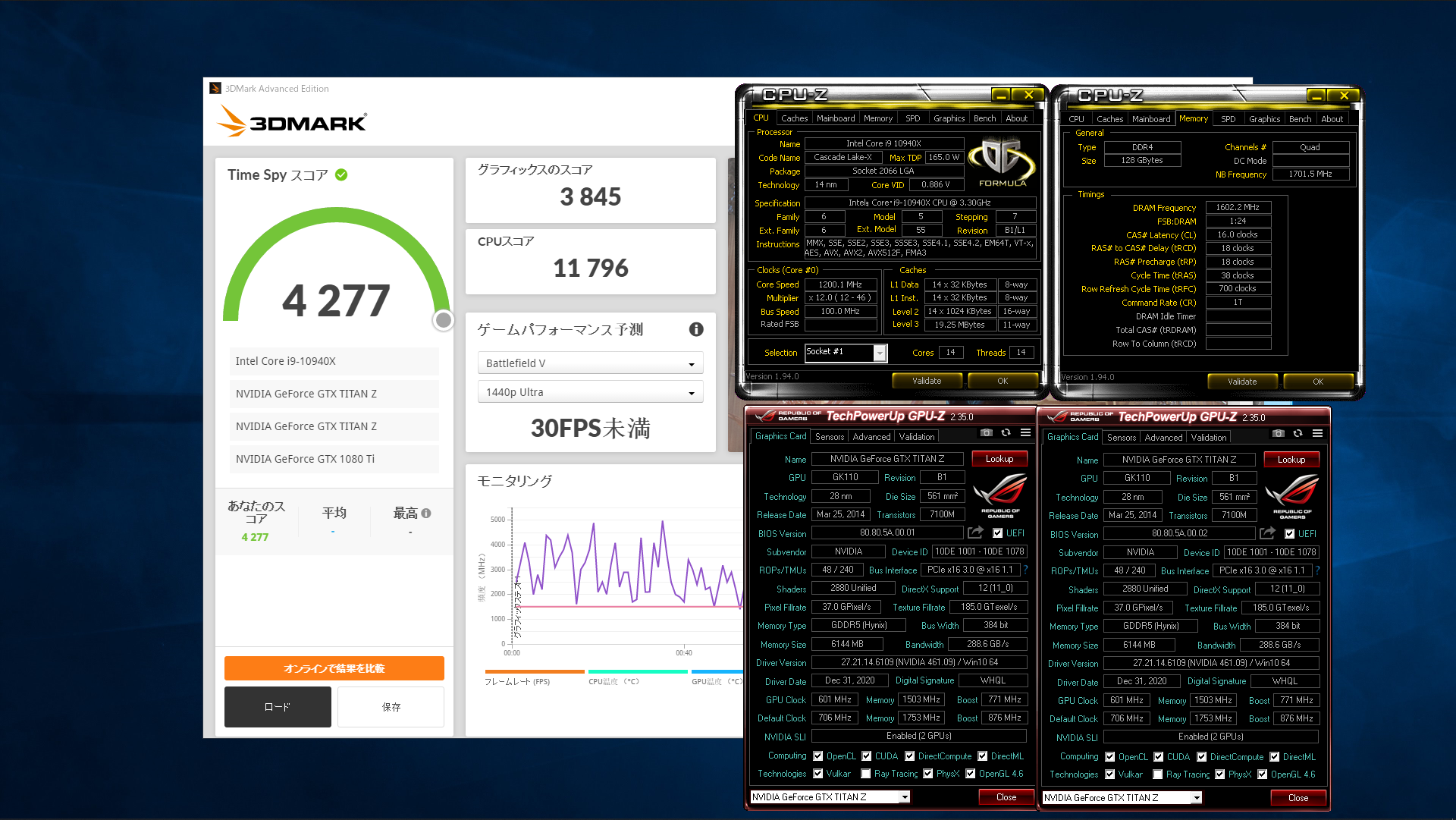Minimize the left CPU-Z window
This screenshot has height=820, width=1456.
1002,95
